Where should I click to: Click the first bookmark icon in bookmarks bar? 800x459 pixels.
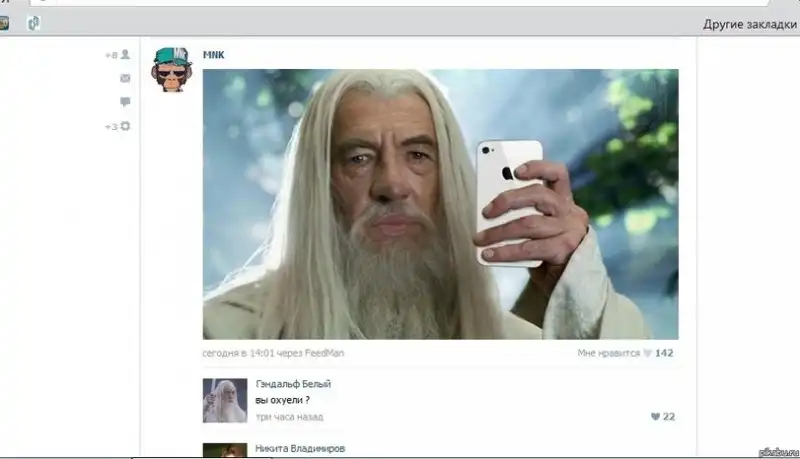click(3, 22)
